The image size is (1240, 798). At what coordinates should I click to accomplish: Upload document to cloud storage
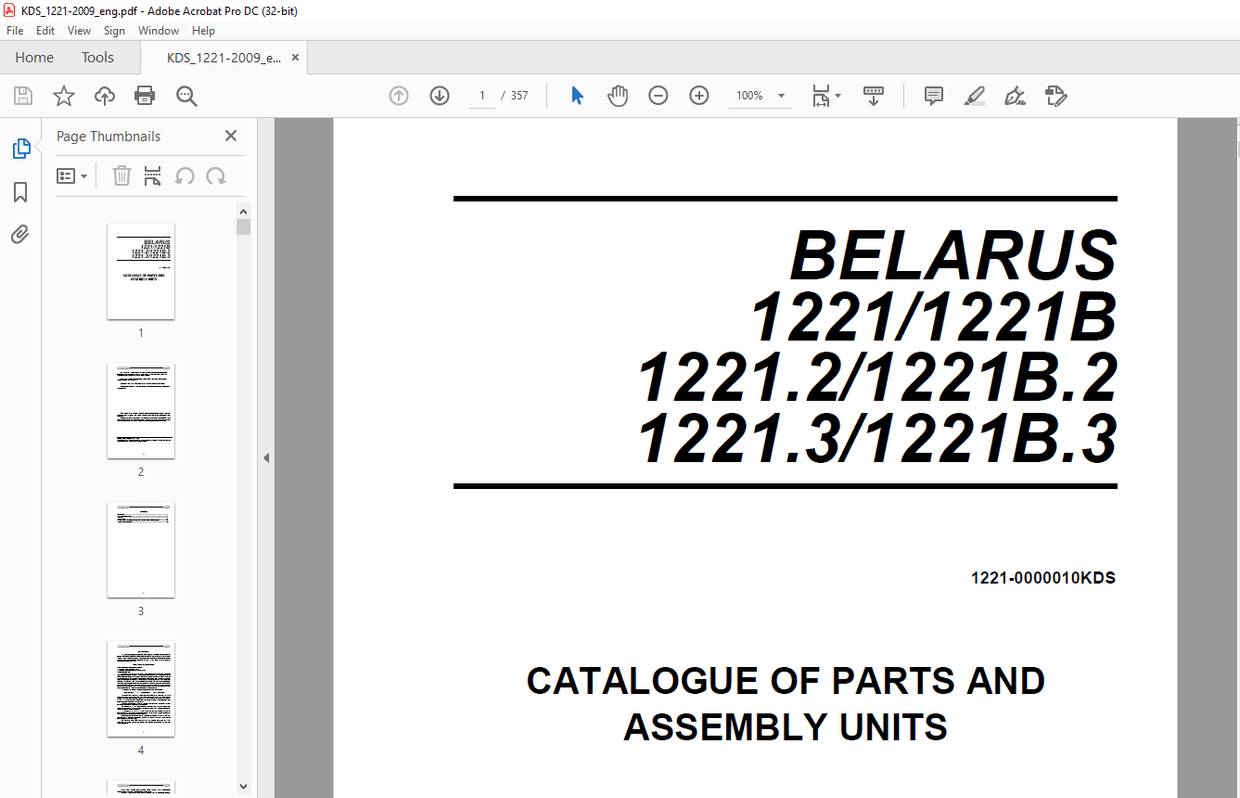104,95
